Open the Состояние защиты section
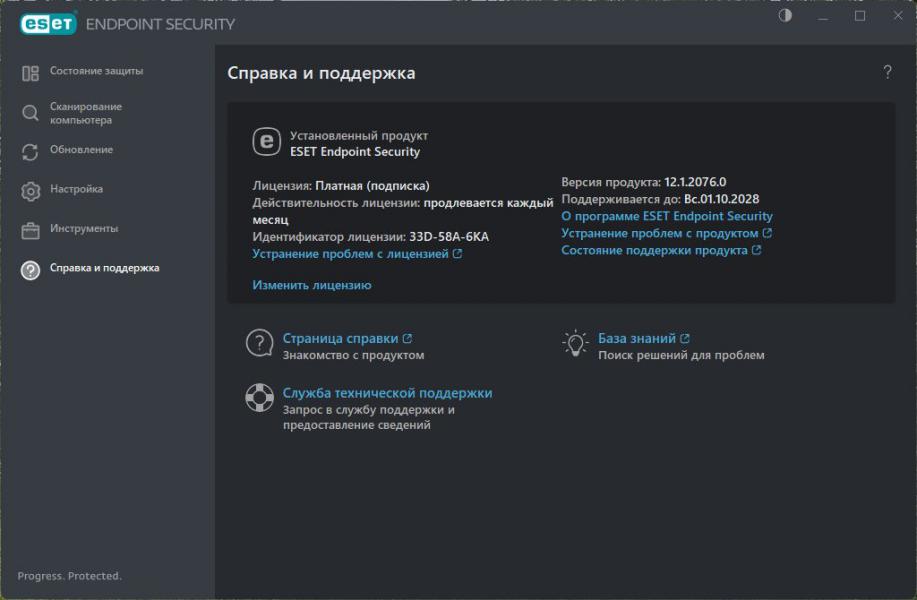This screenshot has height=600, width=917. click(x=96, y=71)
